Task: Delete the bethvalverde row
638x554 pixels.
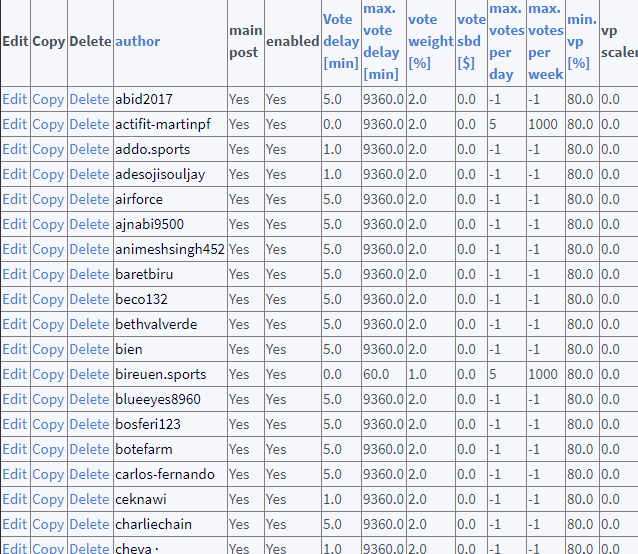Action: (90, 324)
